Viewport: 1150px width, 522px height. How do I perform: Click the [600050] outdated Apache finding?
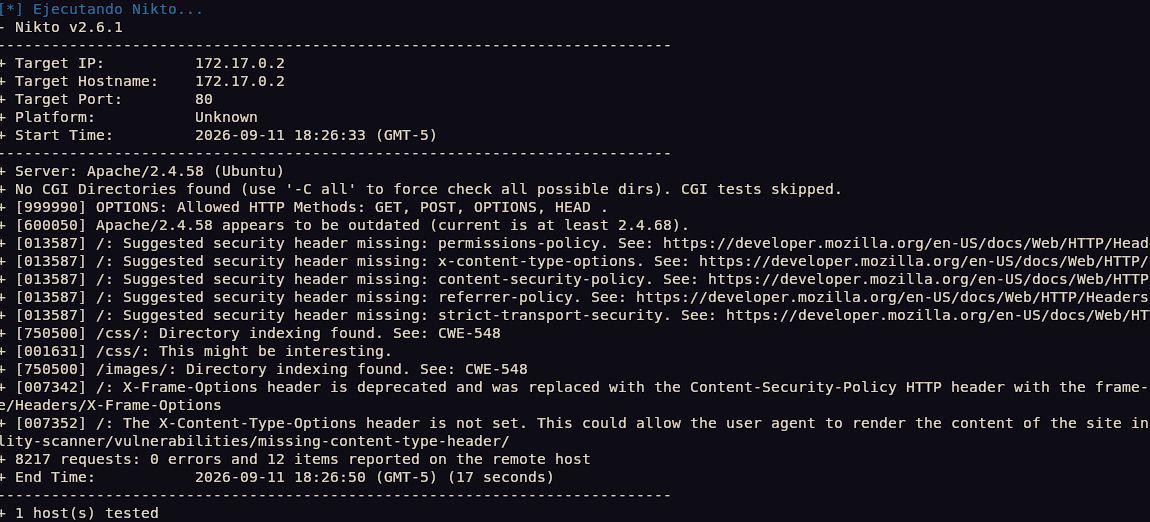pos(351,225)
